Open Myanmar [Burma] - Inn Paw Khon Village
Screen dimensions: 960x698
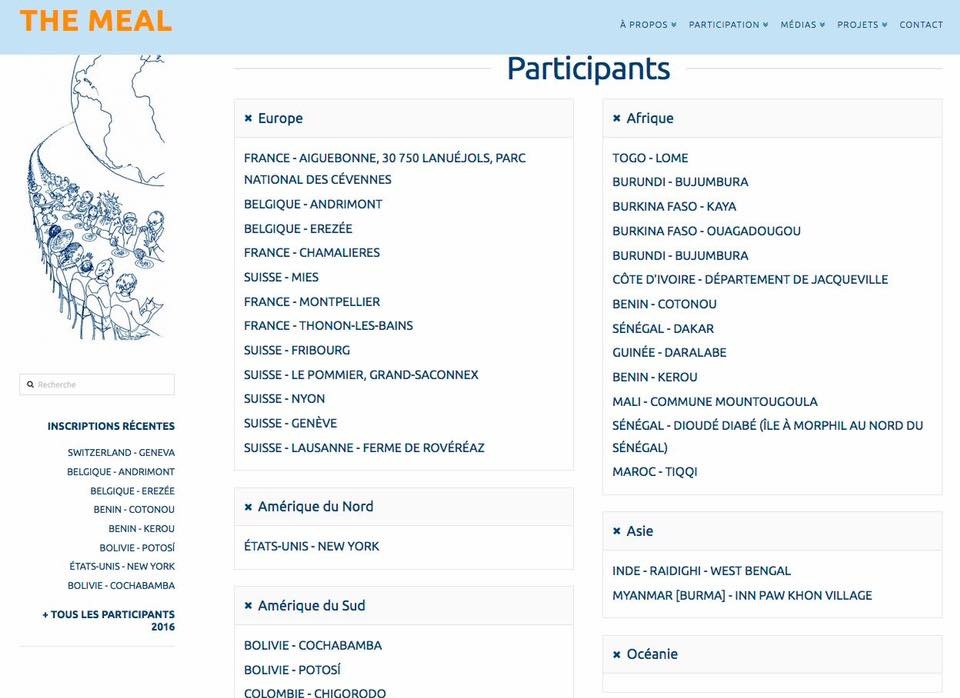click(x=742, y=595)
